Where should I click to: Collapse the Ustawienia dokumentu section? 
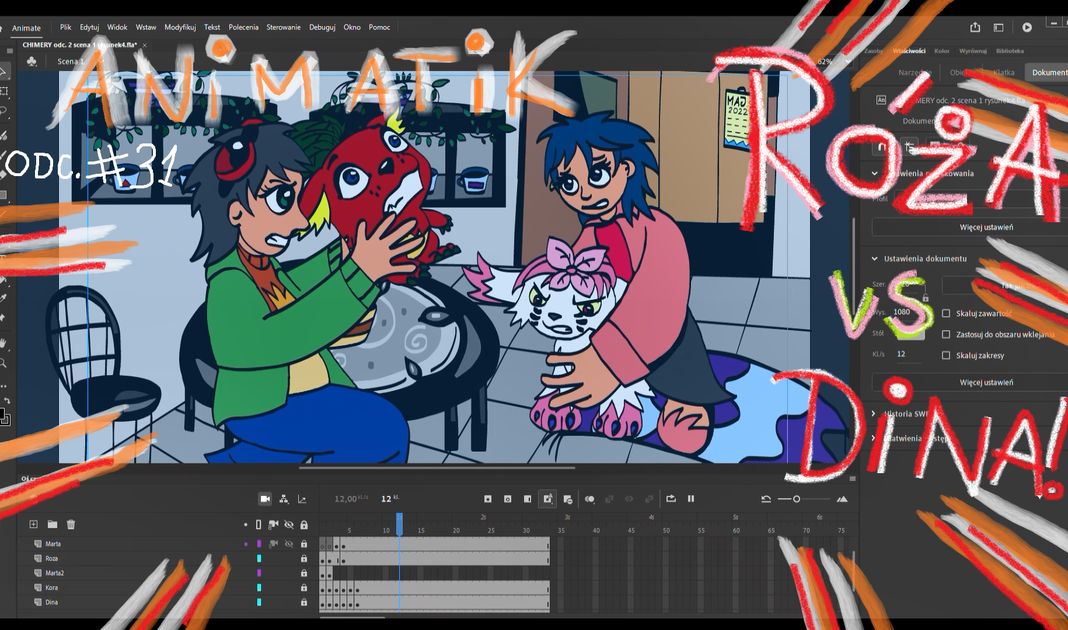(875, 259)
